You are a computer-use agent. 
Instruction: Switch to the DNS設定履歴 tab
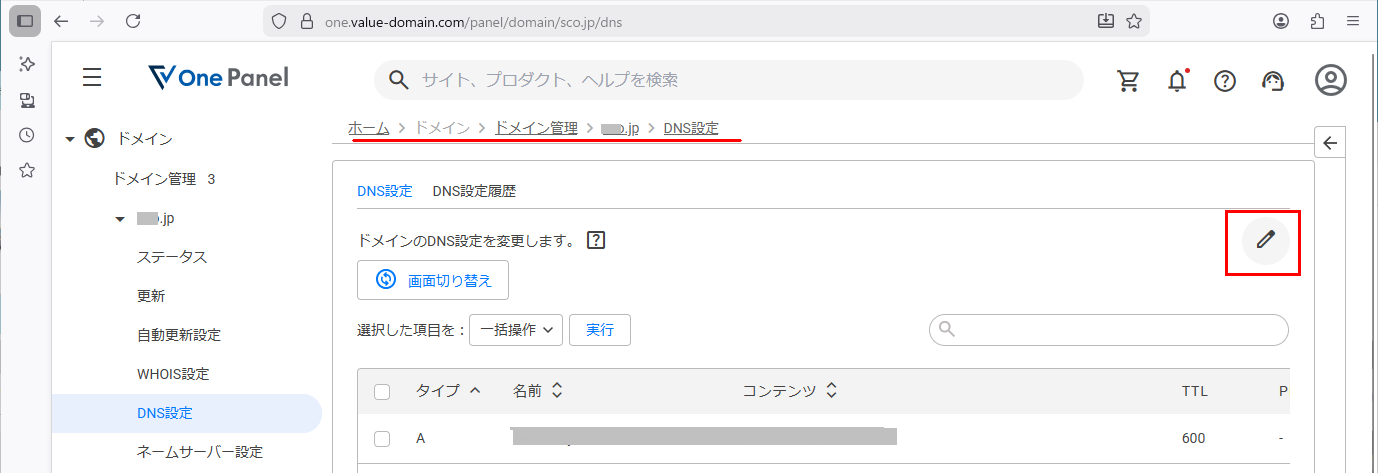tap(474, 191)
